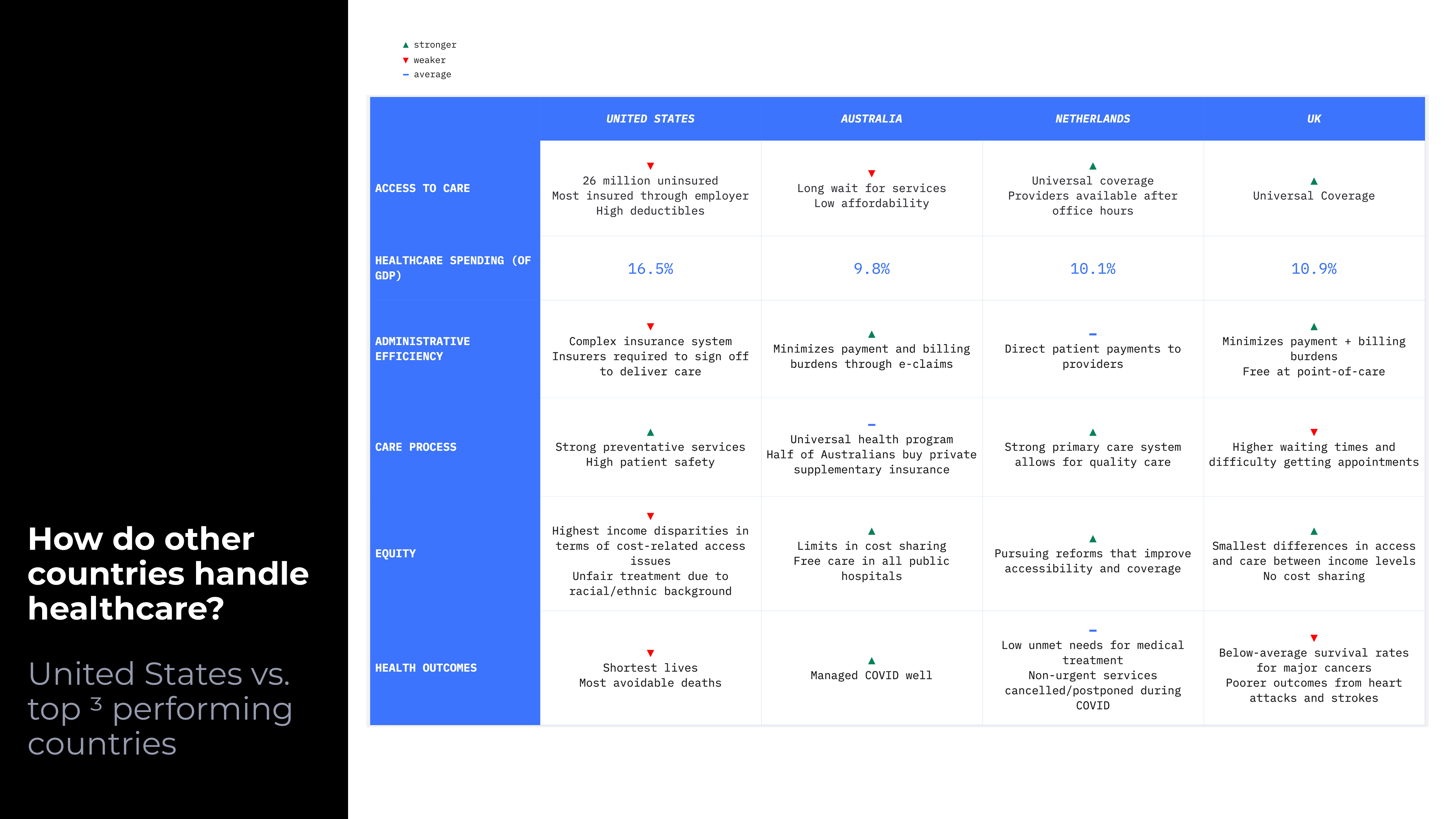
Task: Click red triangle above Shortest lives
Action: [x=650, y=653]
